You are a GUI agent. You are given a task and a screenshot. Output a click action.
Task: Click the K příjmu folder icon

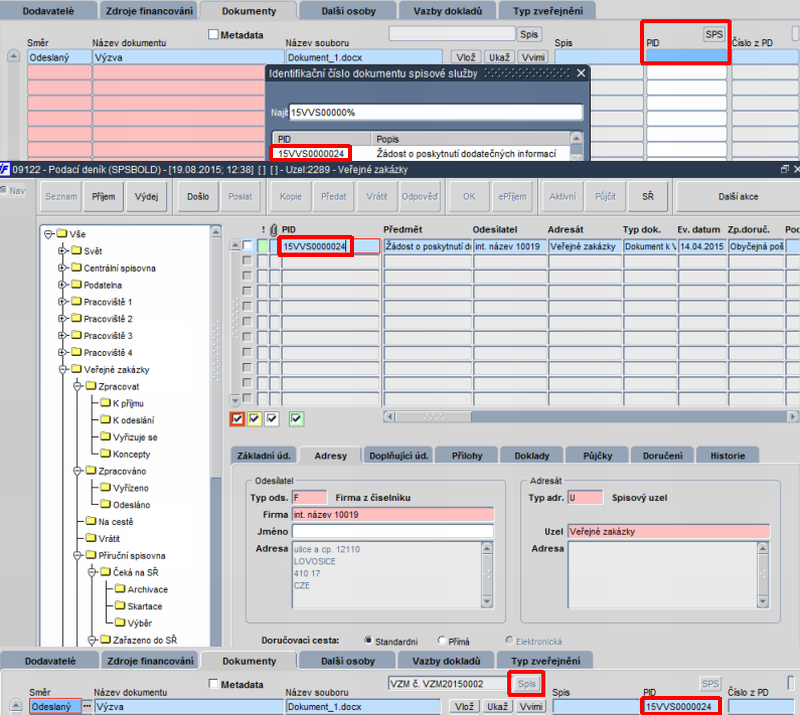(106, 403)
